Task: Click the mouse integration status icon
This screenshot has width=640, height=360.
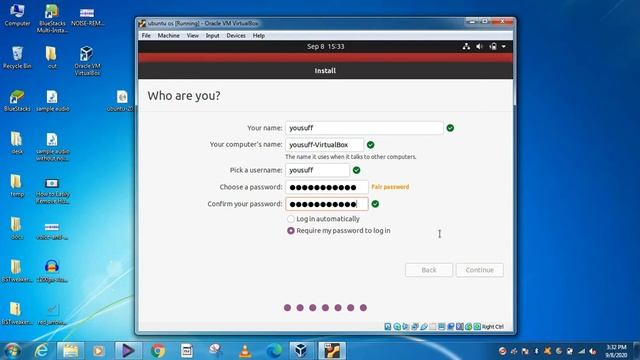Action: click(469, 327)
